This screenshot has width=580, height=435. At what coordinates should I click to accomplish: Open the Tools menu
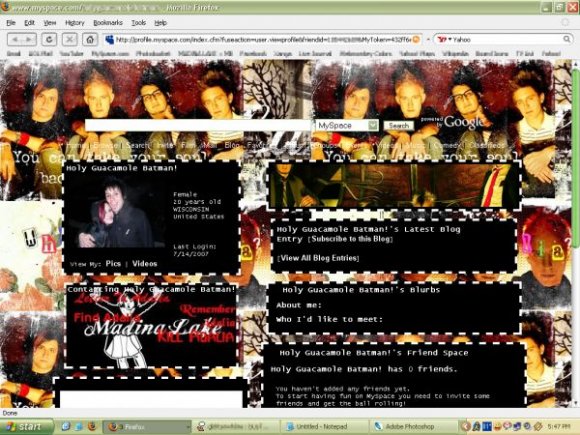pos(139,23)
